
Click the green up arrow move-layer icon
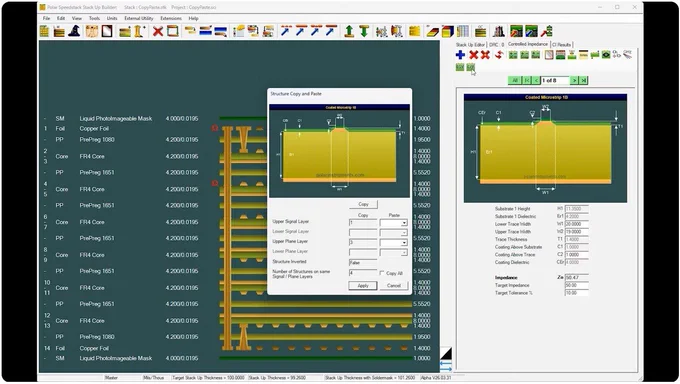pyautogui.click(x=349, y=31)
